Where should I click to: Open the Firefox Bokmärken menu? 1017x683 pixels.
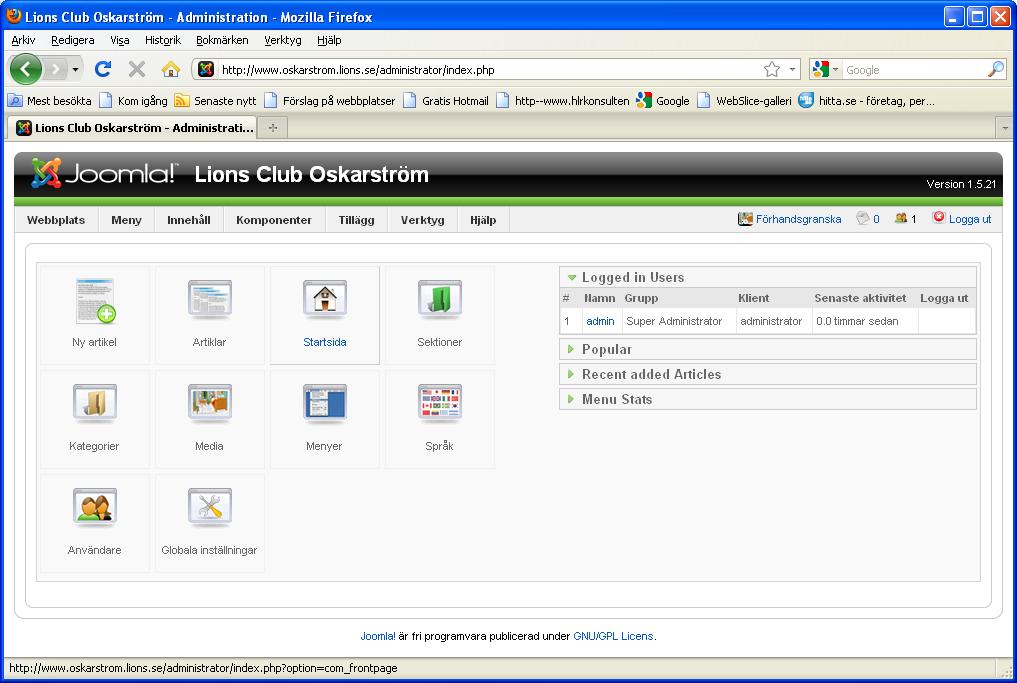pyautogui.click(x=222, y=40)
